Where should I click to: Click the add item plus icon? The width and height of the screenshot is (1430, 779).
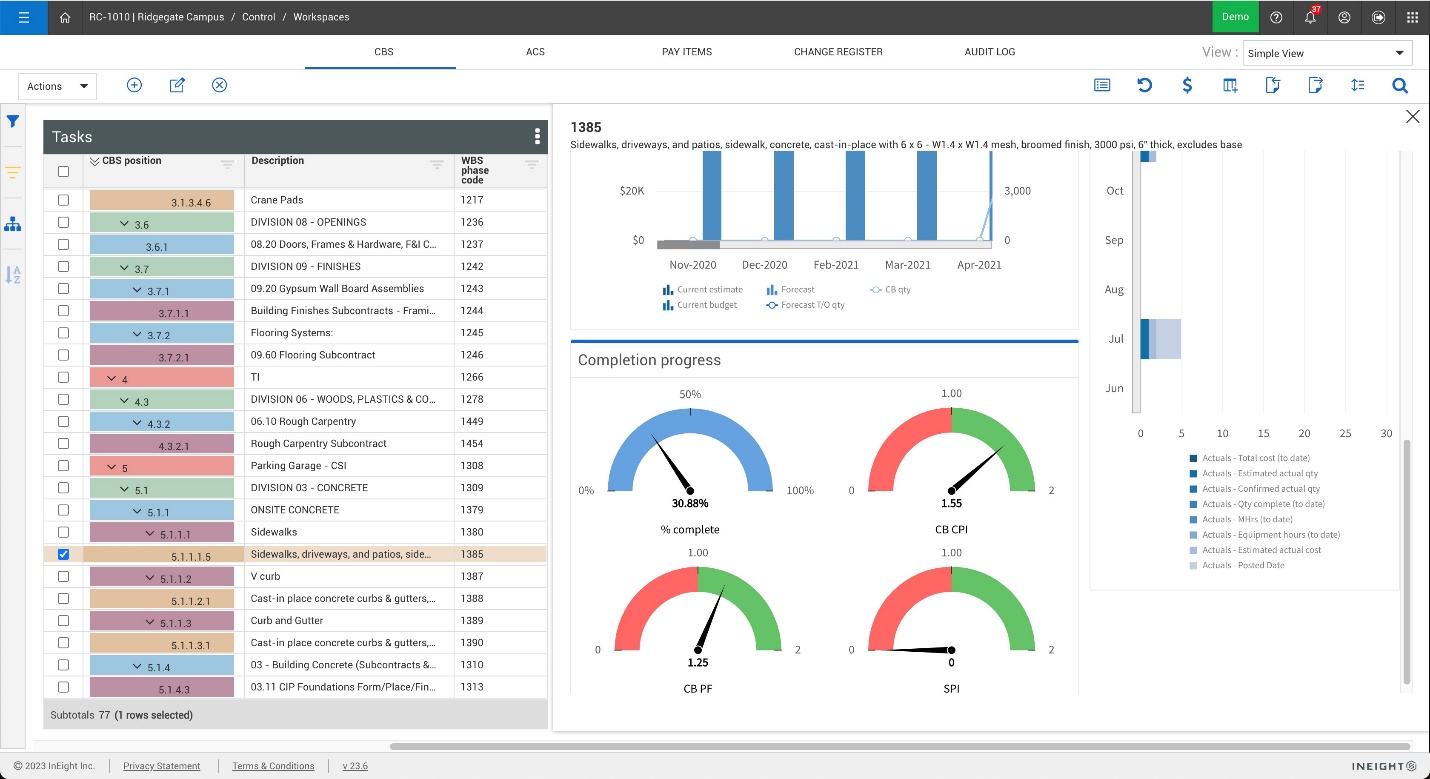pyautogui.click(x=134, y=85)
